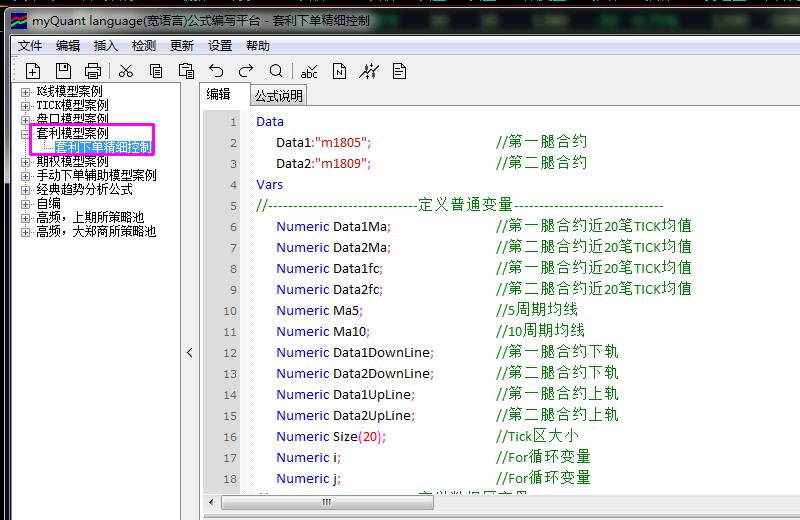Cut selection using the scissors icon
This screenshot has width=800, height=520.
126,70
